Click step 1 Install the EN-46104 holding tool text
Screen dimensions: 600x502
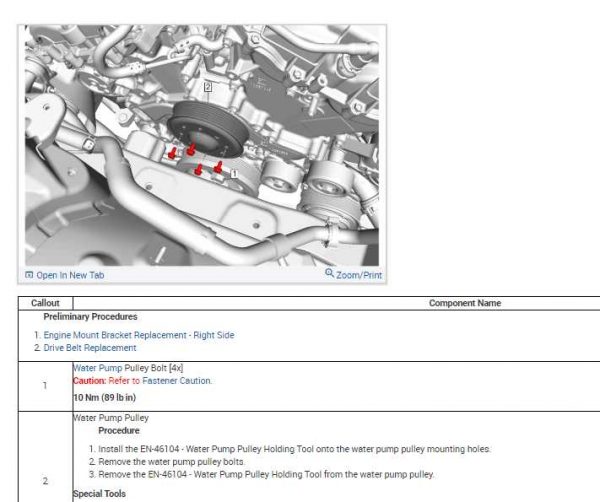coord(294,449)
